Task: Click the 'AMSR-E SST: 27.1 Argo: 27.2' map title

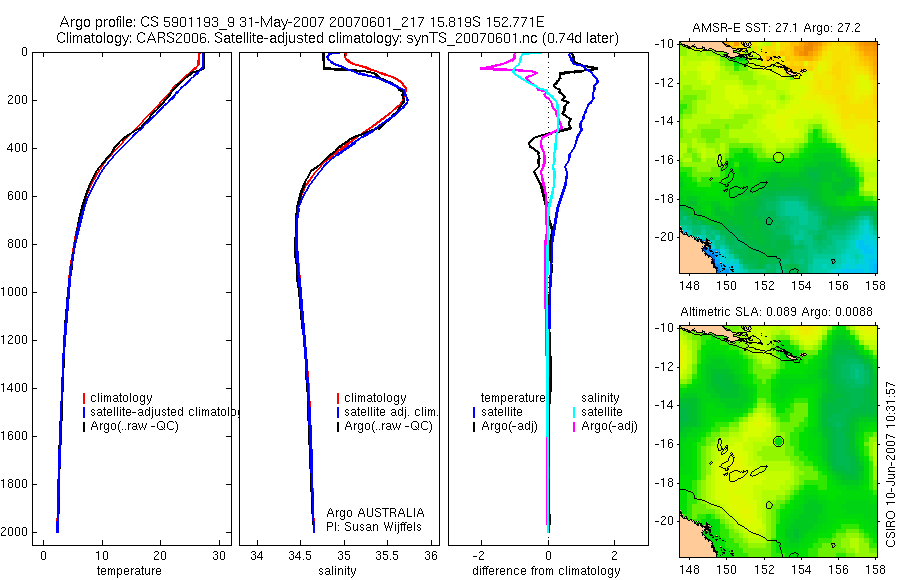Action: [x=776, y=28]
